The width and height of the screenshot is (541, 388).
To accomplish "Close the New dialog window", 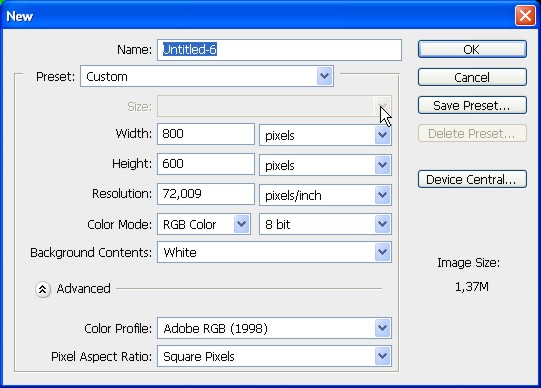I will (x=525, y=16).
